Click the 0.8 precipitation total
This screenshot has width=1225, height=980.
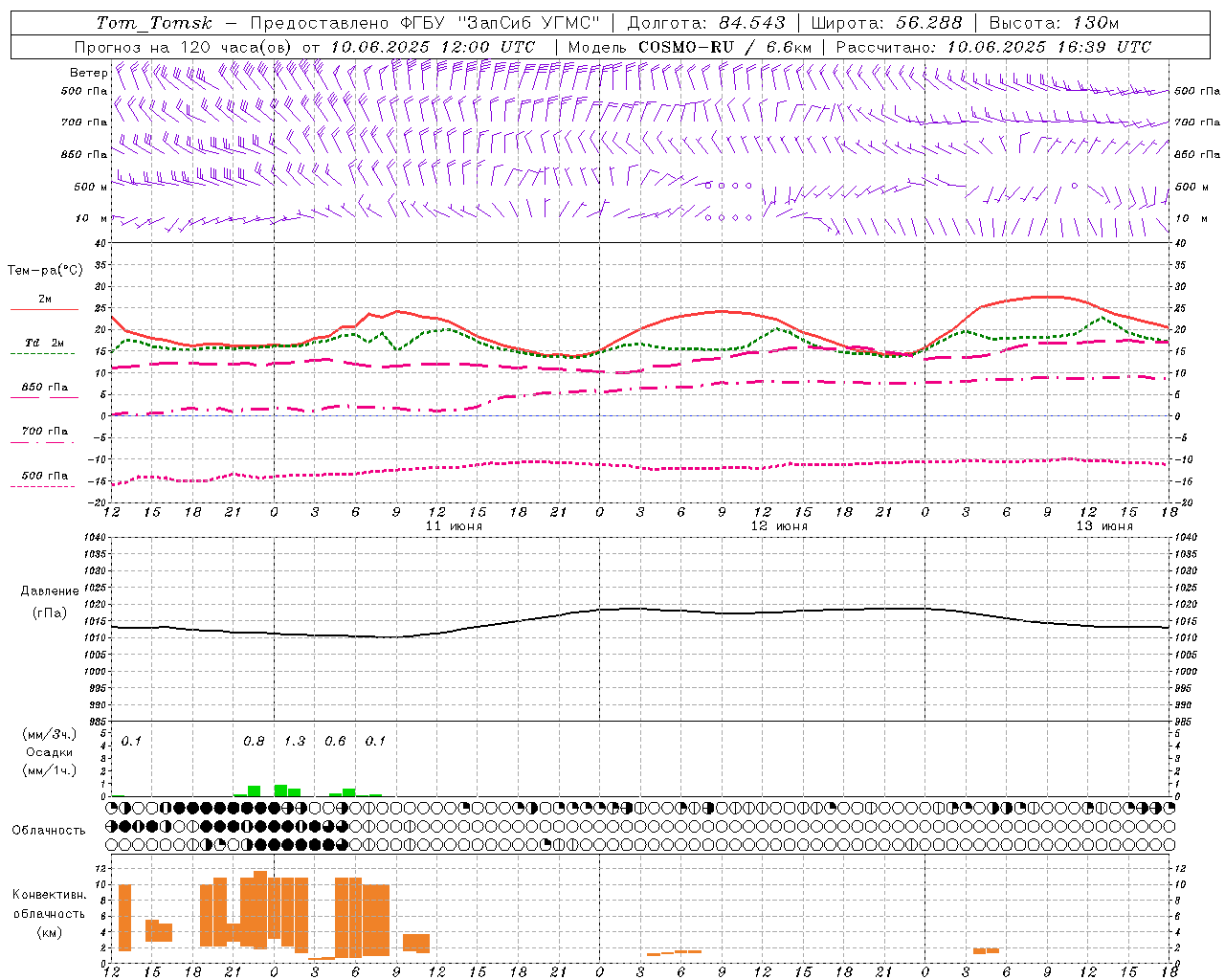pos(254,742)
